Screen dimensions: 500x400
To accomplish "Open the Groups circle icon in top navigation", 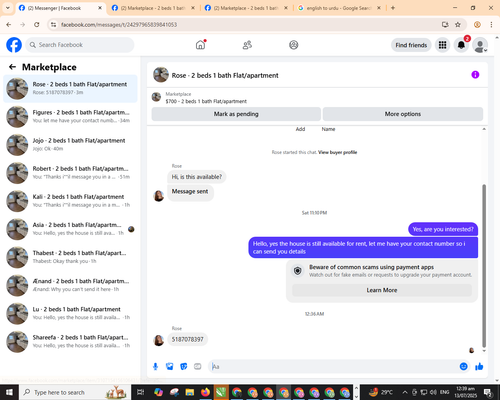I will [294, 45].
